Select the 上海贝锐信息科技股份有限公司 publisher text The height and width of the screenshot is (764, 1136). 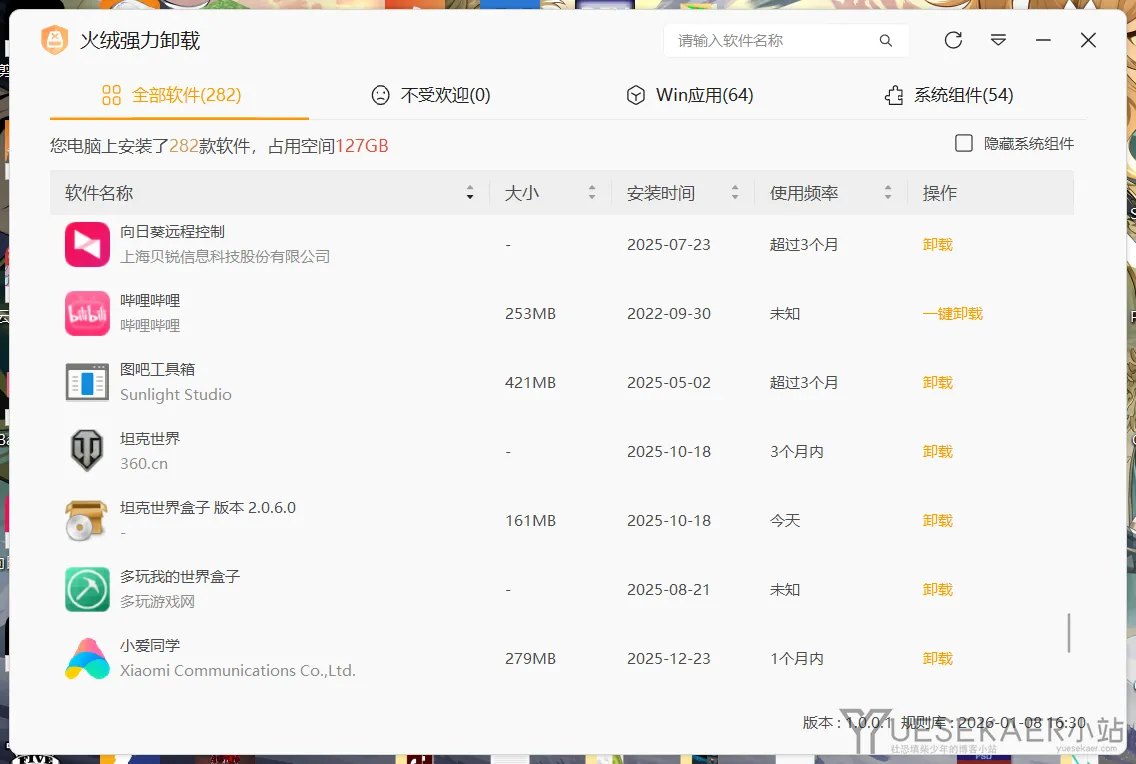coord(225,256)
